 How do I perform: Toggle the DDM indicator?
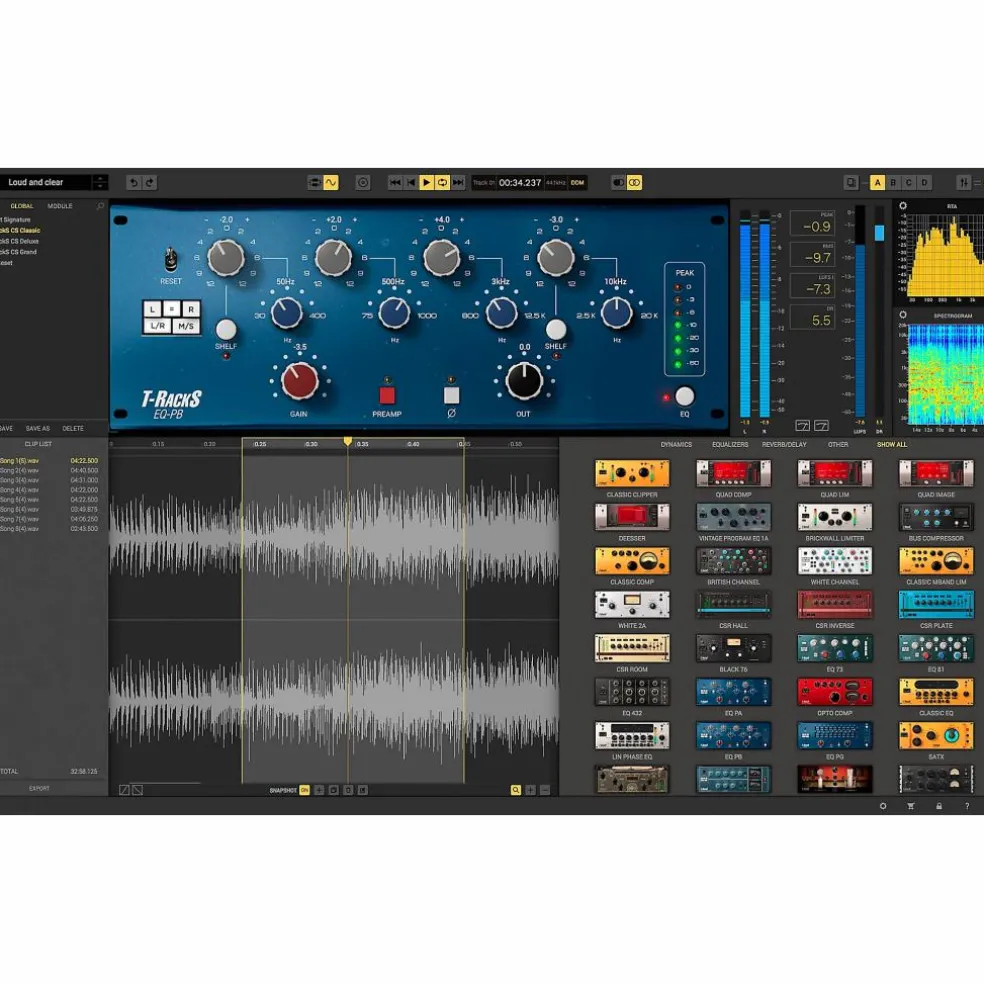(577, 183)
